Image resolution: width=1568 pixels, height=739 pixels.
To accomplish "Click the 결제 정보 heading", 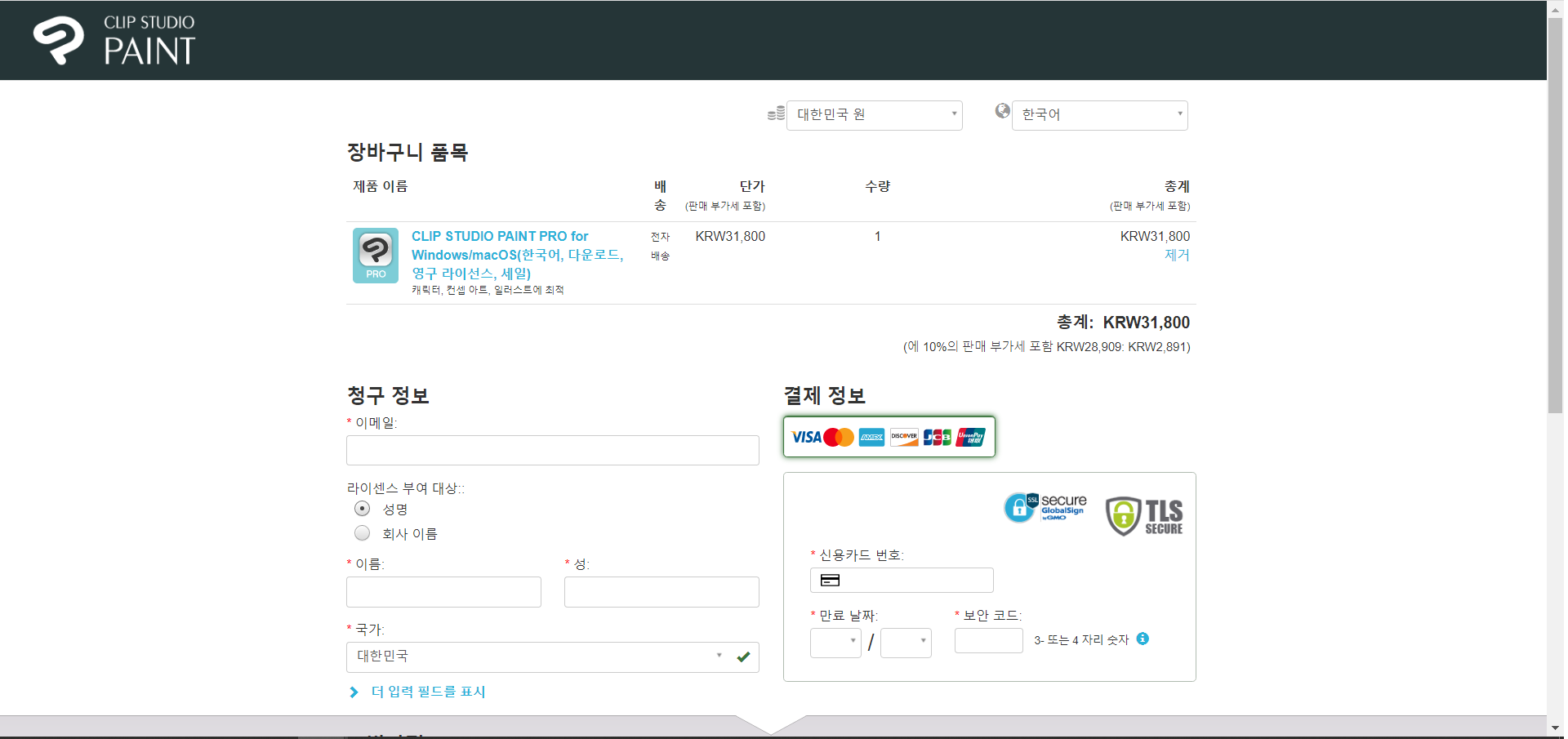I will 825,396.
